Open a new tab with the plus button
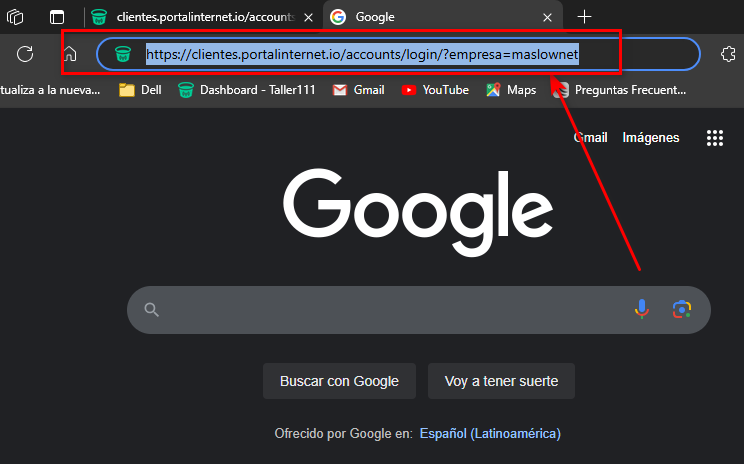Image resolution: width=744 pixels, height=464 pixels. coord(584,17)
